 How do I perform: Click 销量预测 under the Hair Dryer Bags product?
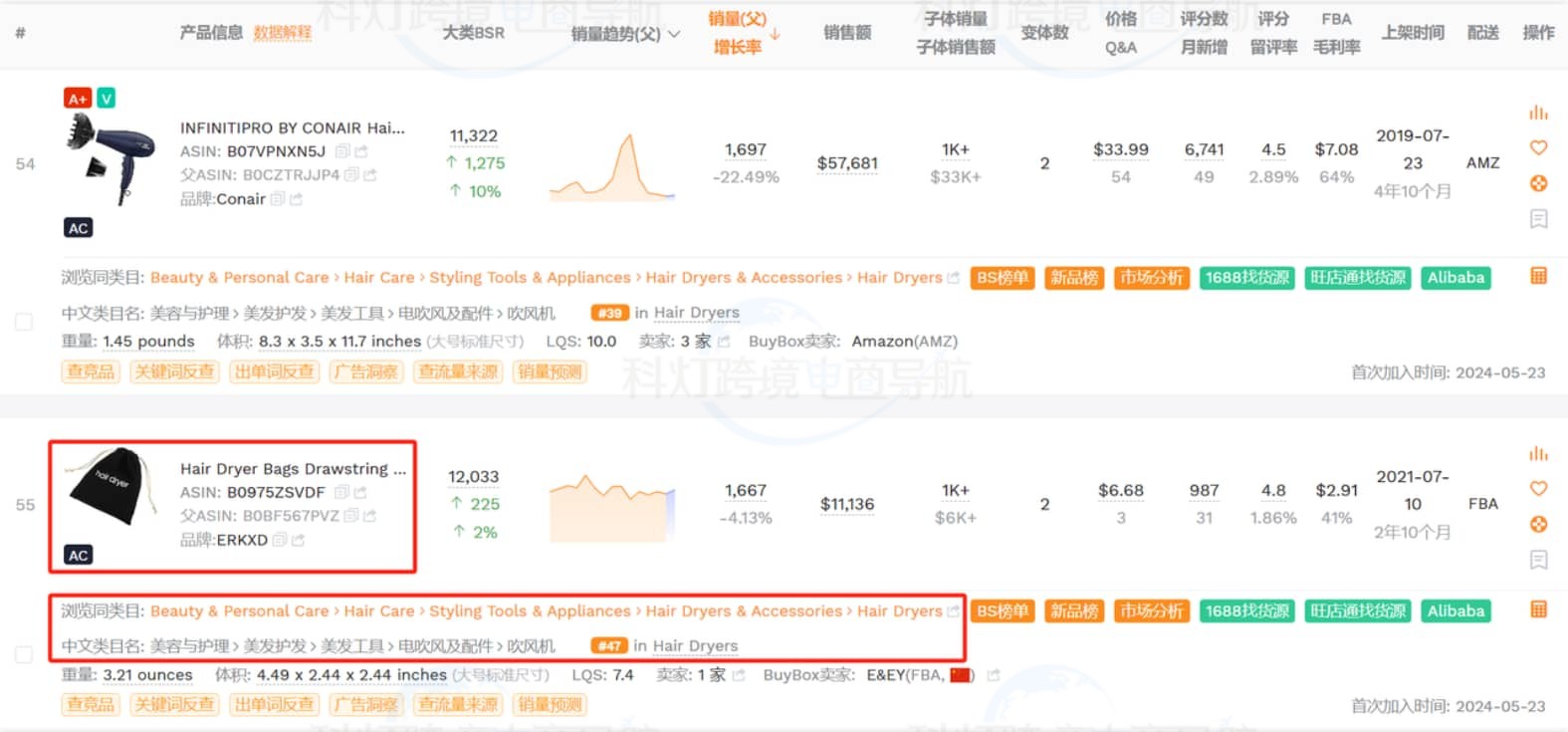click(x=550, y=705)
